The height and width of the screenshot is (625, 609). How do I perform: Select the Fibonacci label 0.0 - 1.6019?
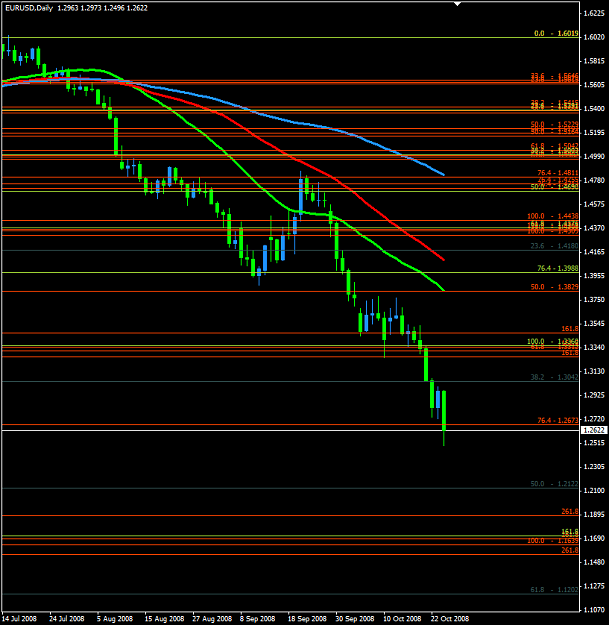[556, 33]
